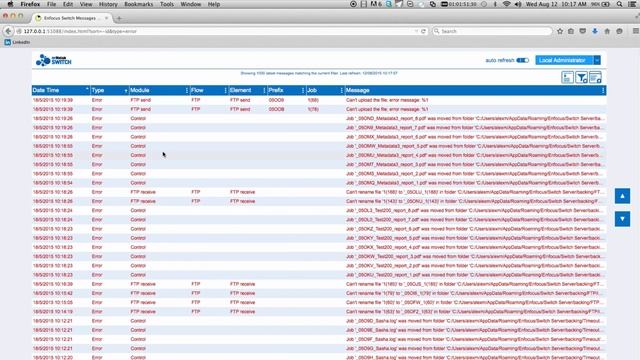This screenshot has width=640, height=360.
Task: Click the down arrow button beside the table
Action: coord(622,219)
